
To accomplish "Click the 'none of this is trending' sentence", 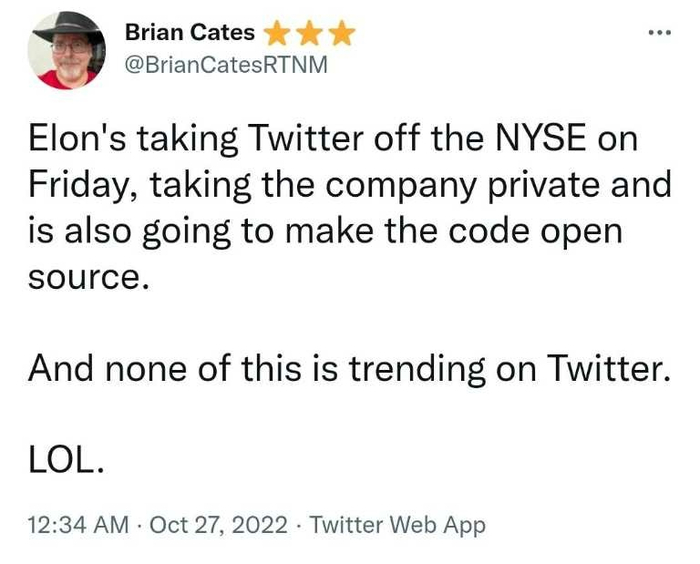I will click(x=260, y=369).
